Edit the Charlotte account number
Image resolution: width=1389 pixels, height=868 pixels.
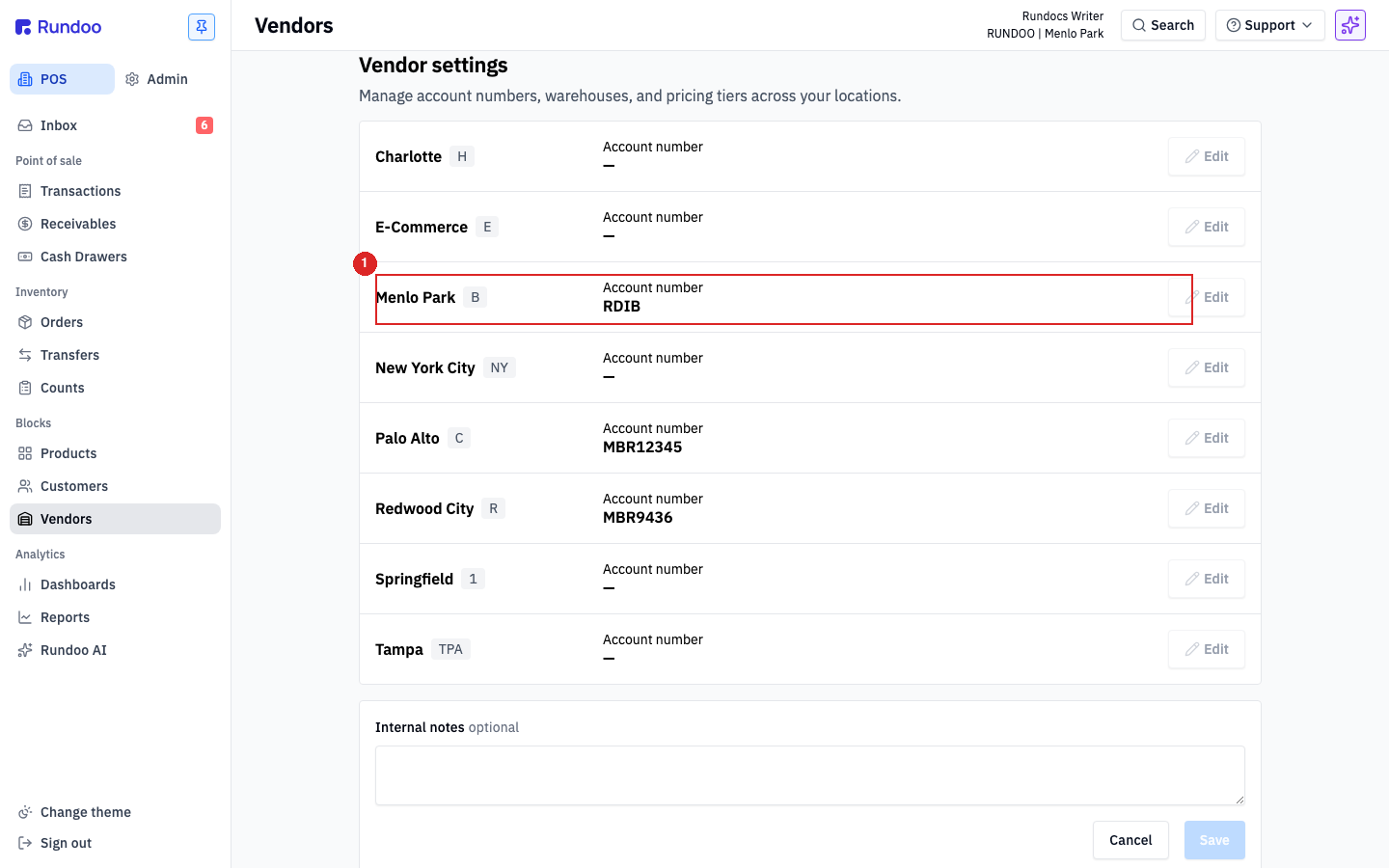tap(1207, 156)
